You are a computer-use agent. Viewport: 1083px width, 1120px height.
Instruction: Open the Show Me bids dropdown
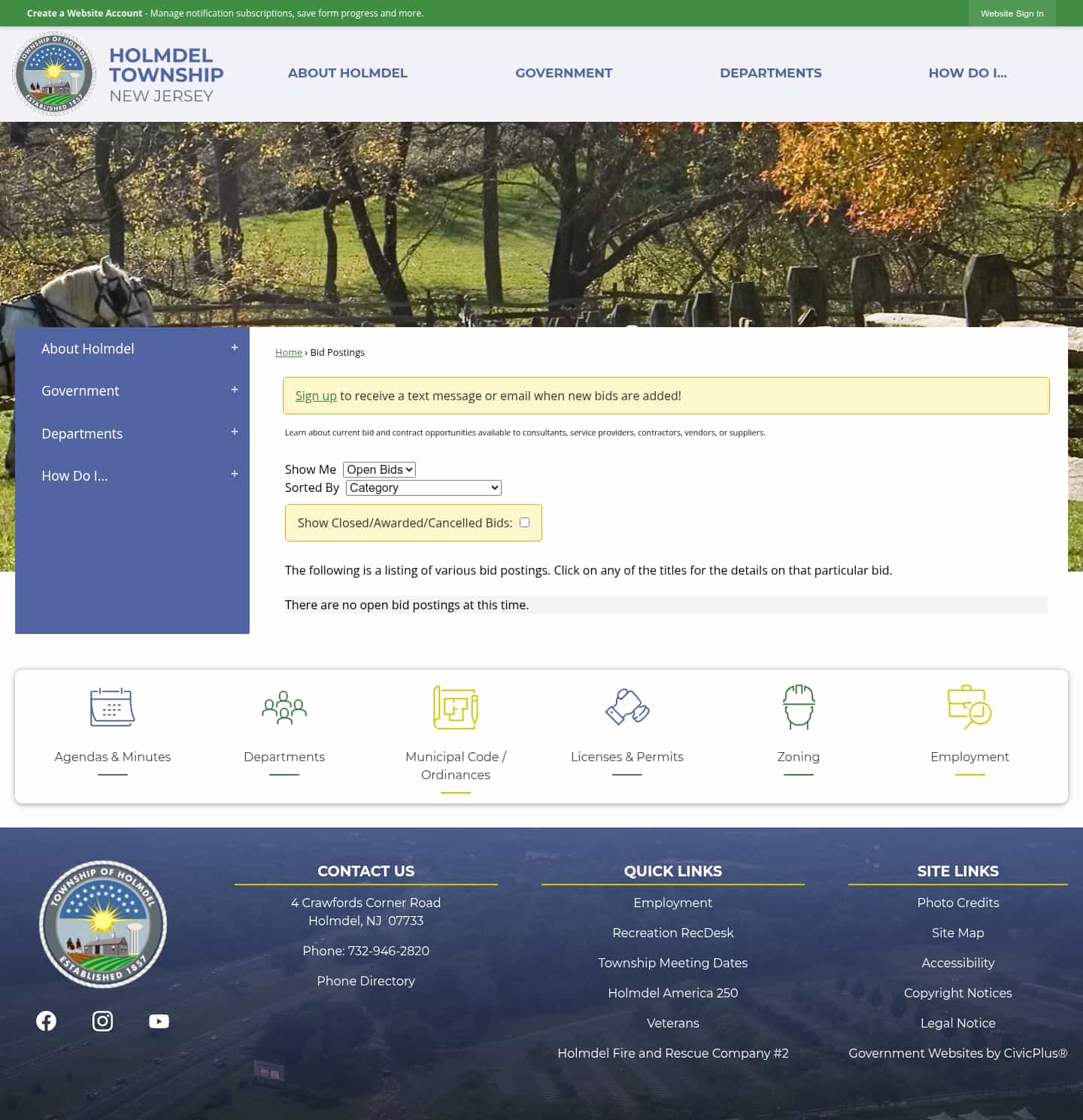[x=379, y=469]
